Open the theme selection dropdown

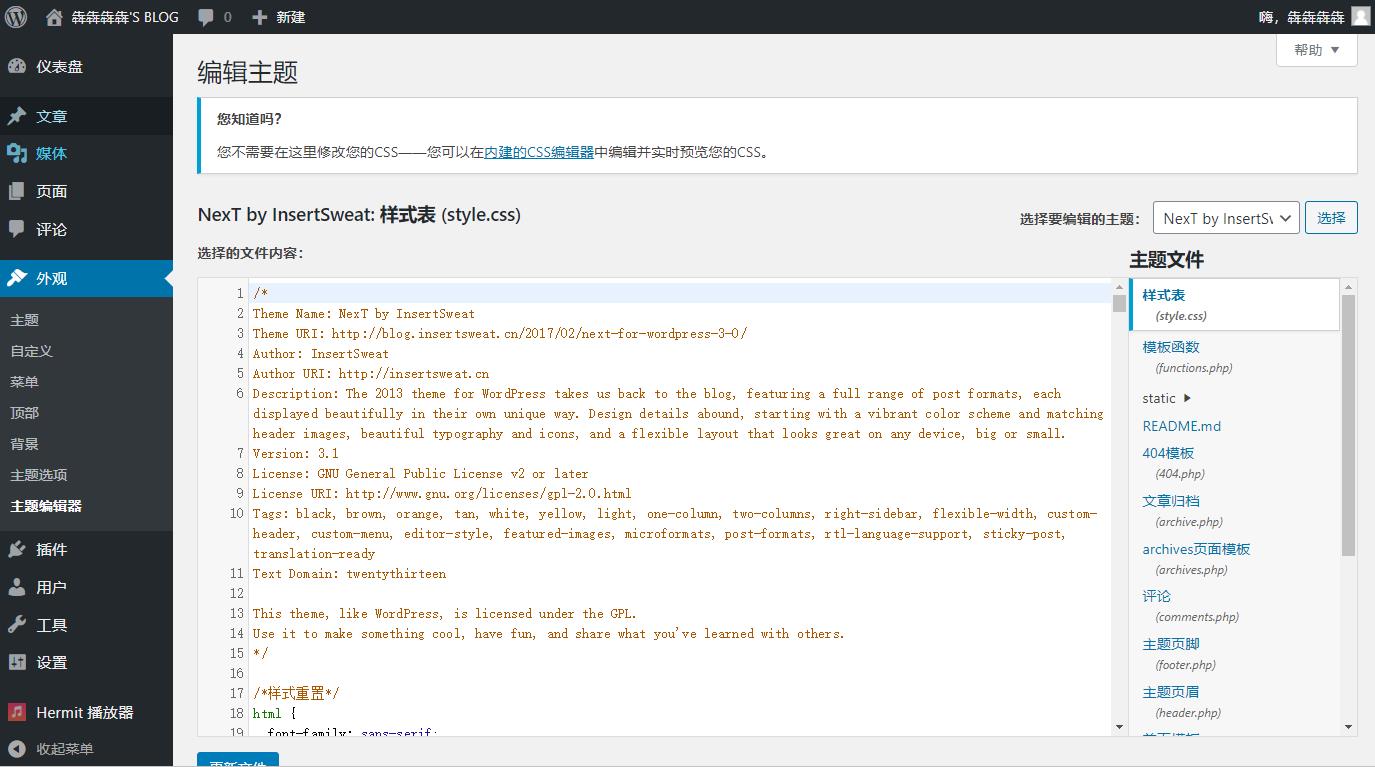click(1226, 218)
